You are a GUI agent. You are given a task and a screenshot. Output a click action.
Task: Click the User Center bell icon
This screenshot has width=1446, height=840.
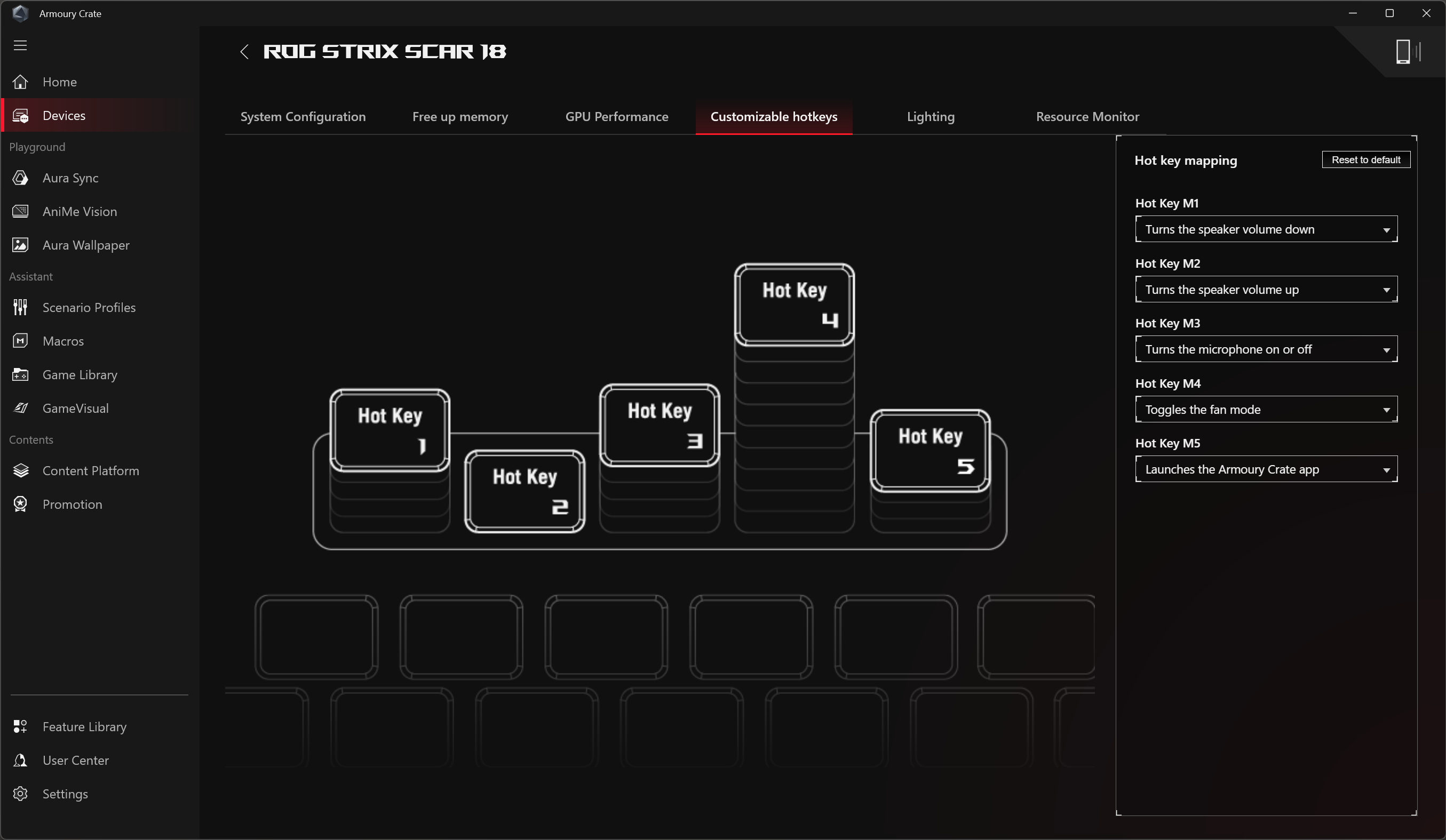tap(21, 761)
